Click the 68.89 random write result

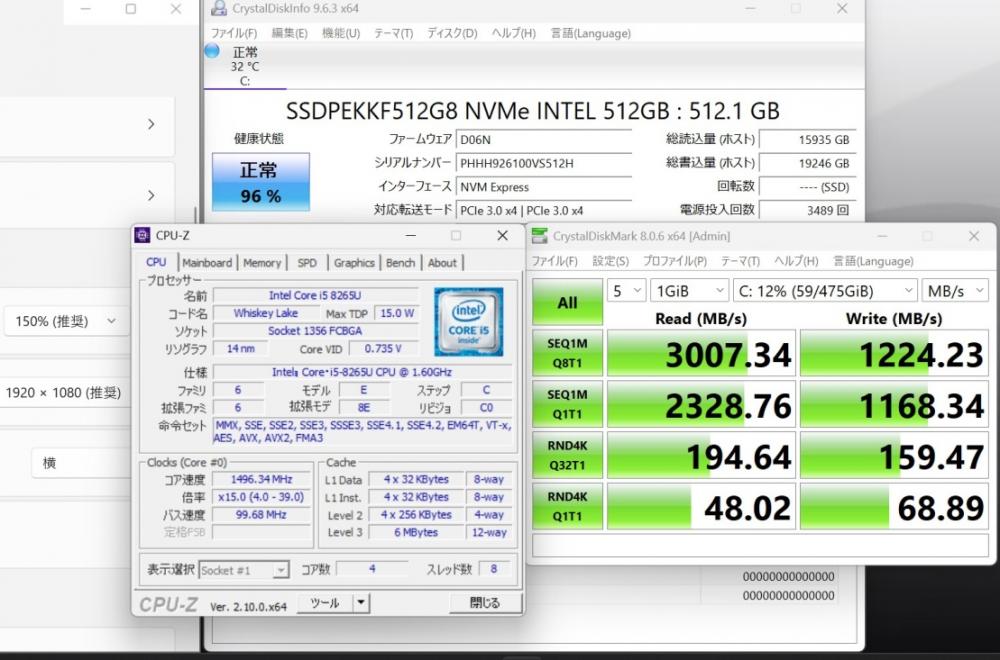(x=895, y=506)
